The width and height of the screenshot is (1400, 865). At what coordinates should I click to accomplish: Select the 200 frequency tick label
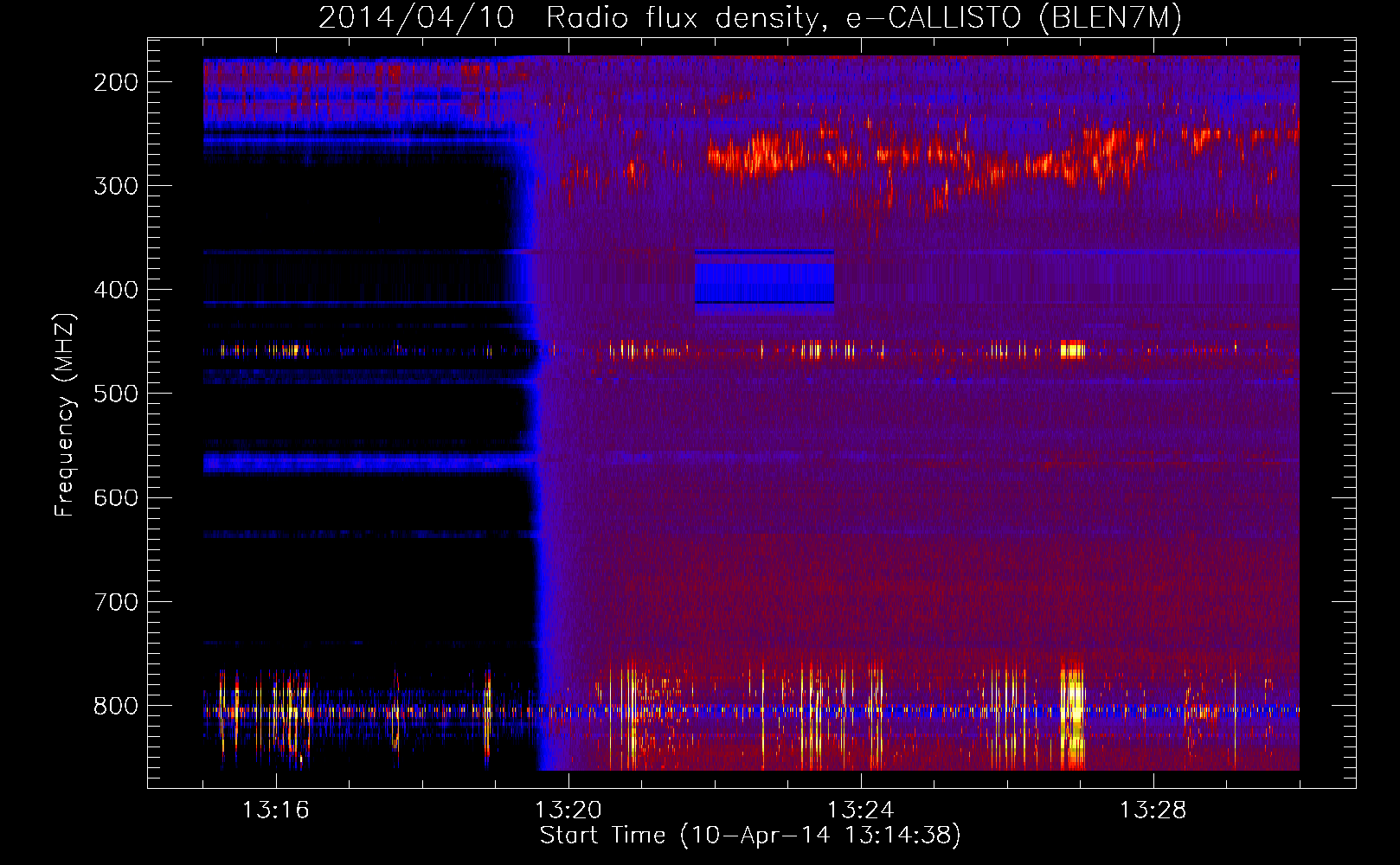coord(116,82)
